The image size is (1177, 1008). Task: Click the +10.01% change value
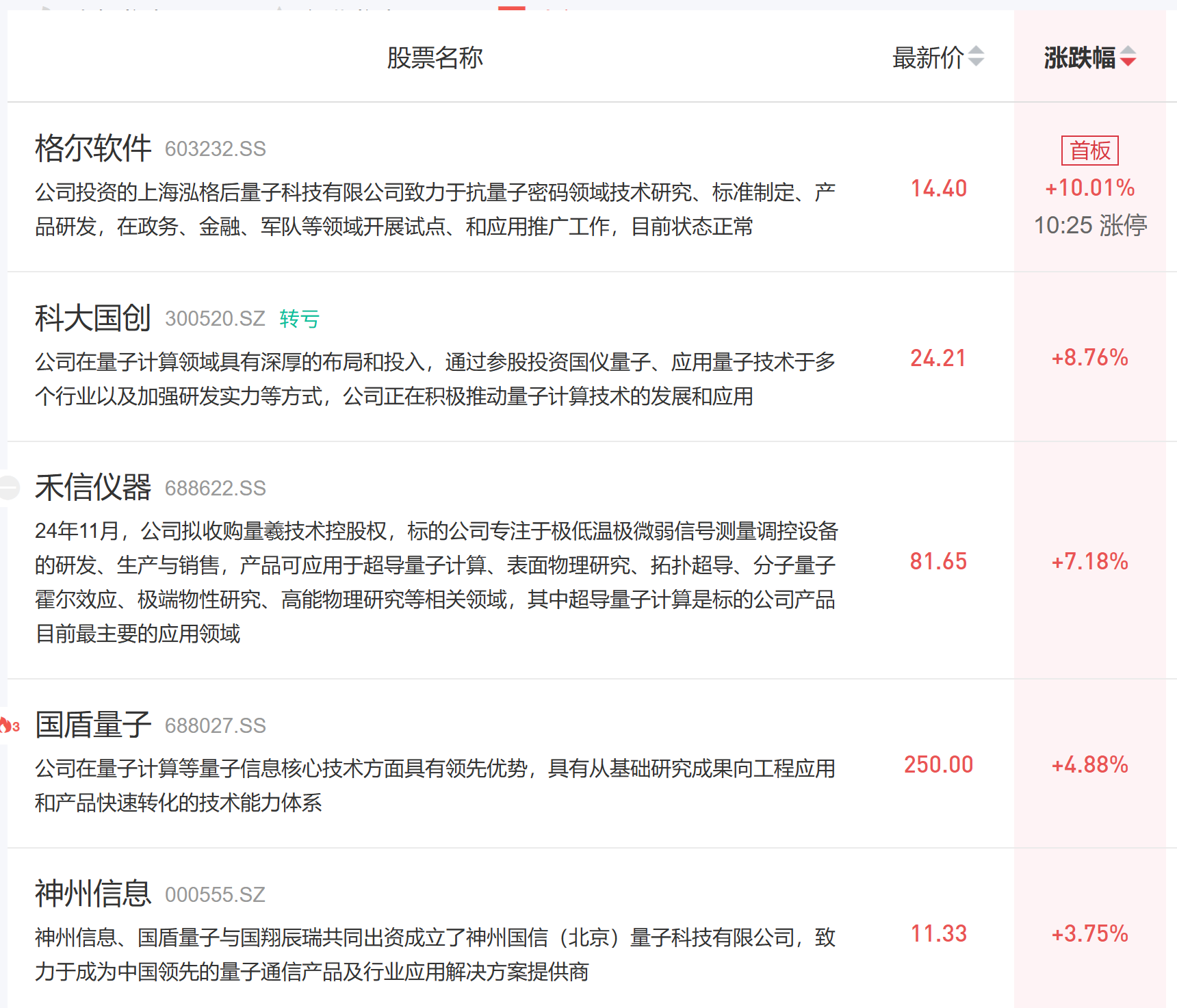(x=1090, y=188)
